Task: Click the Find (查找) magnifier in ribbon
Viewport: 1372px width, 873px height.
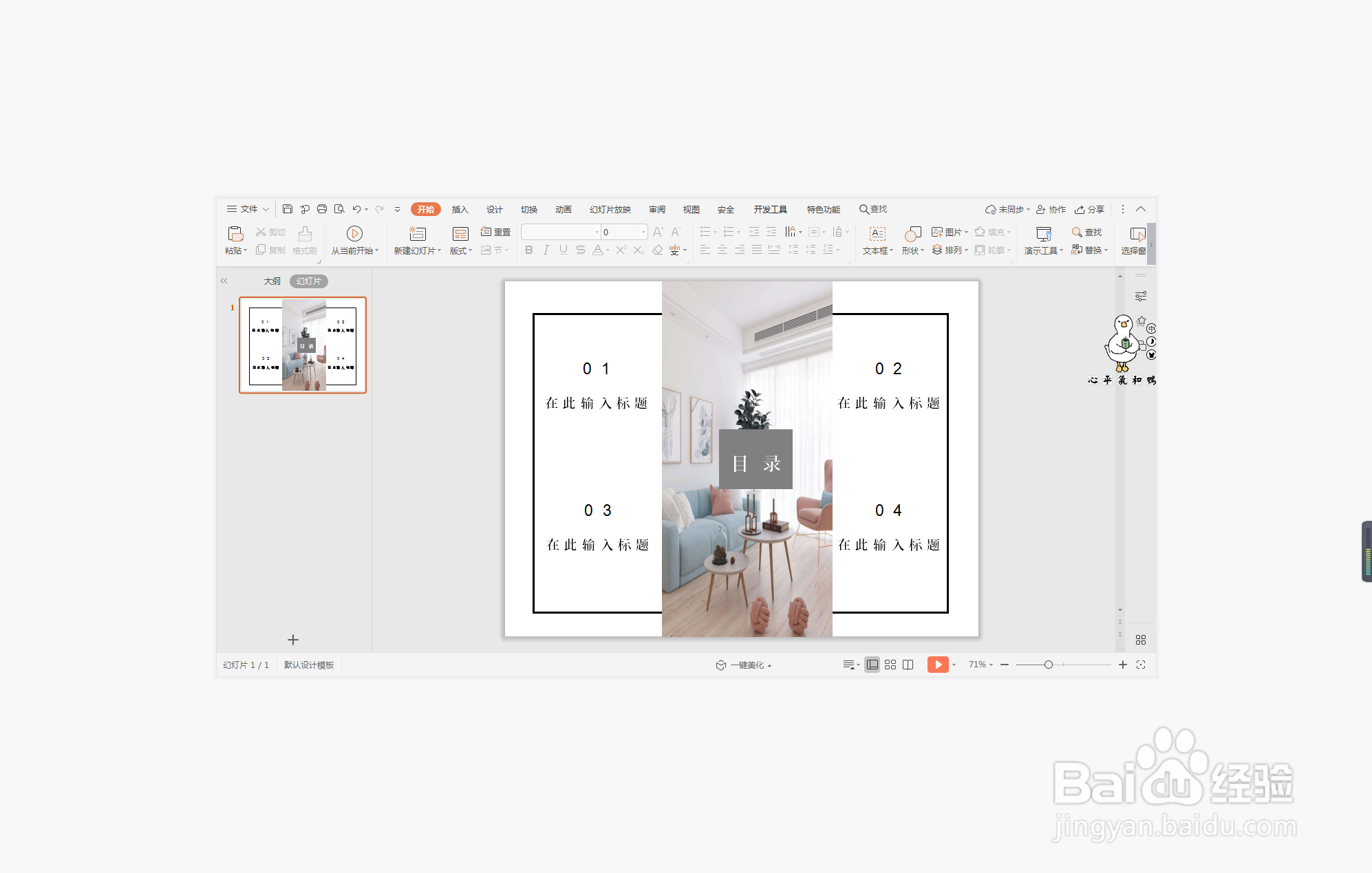Action: (1087, 233)
